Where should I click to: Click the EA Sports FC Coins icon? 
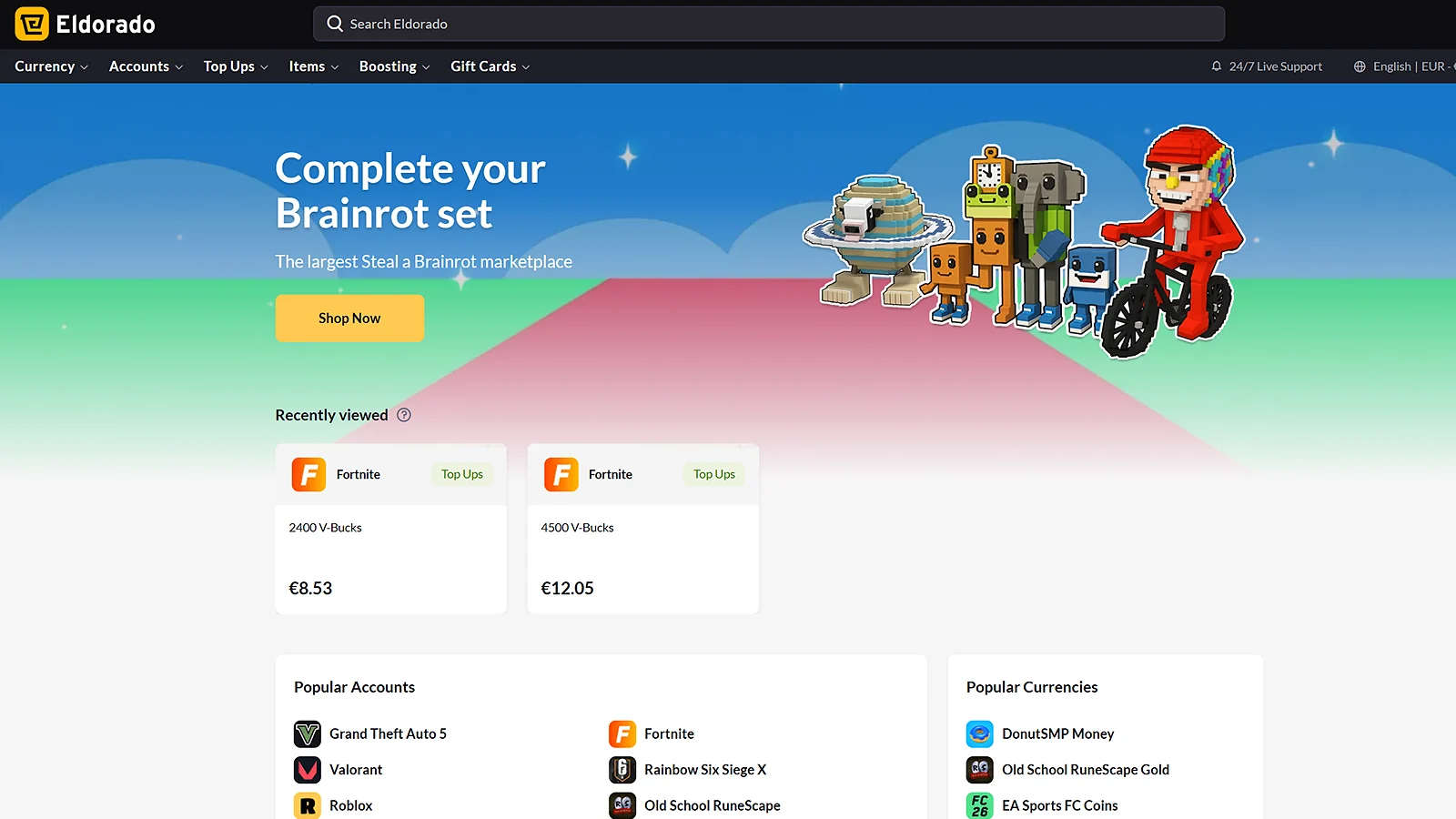tap(980, 805)
